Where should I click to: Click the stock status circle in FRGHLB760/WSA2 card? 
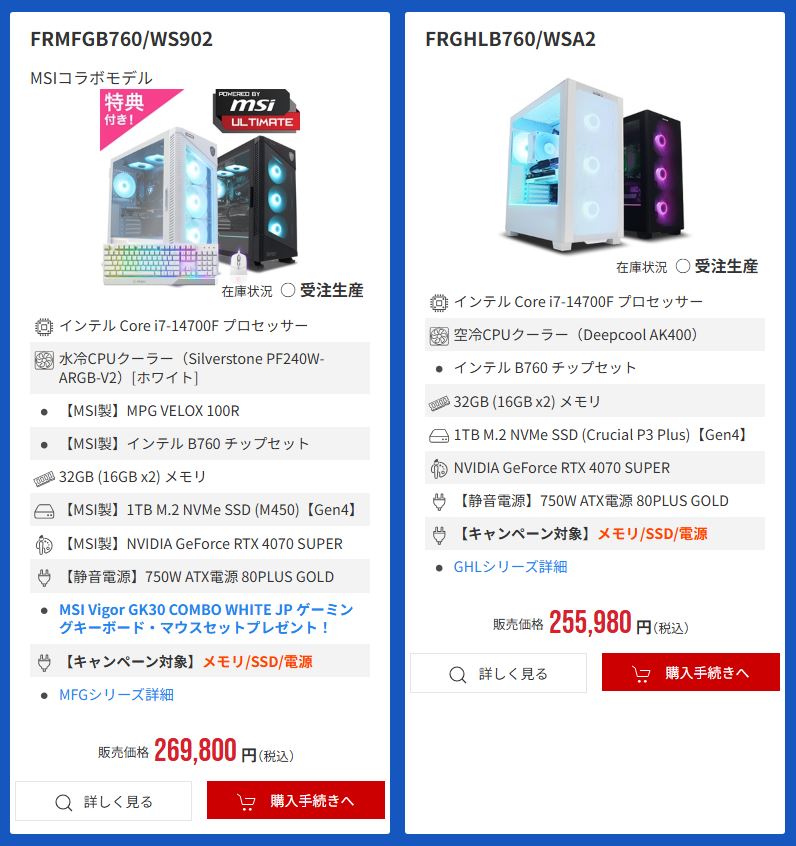[x=683, y=266]
